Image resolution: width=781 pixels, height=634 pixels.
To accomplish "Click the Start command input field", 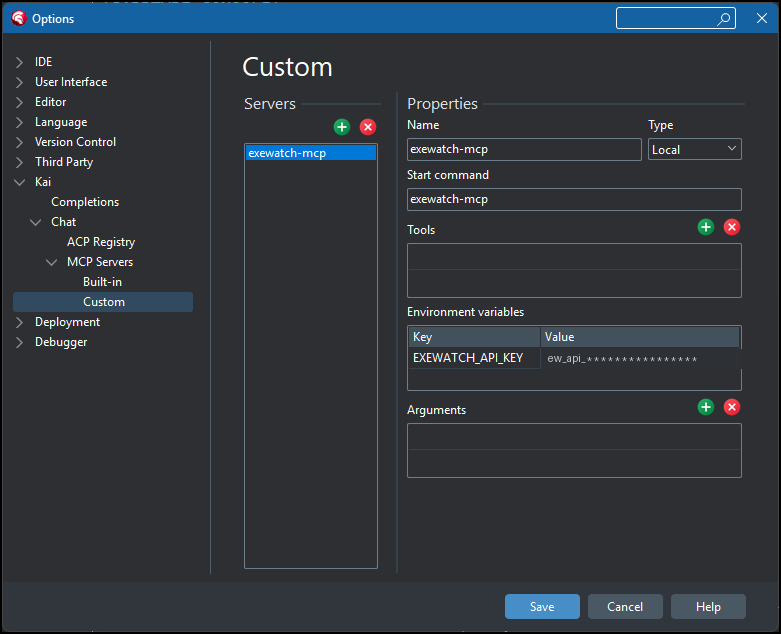I will pos(574,199).
